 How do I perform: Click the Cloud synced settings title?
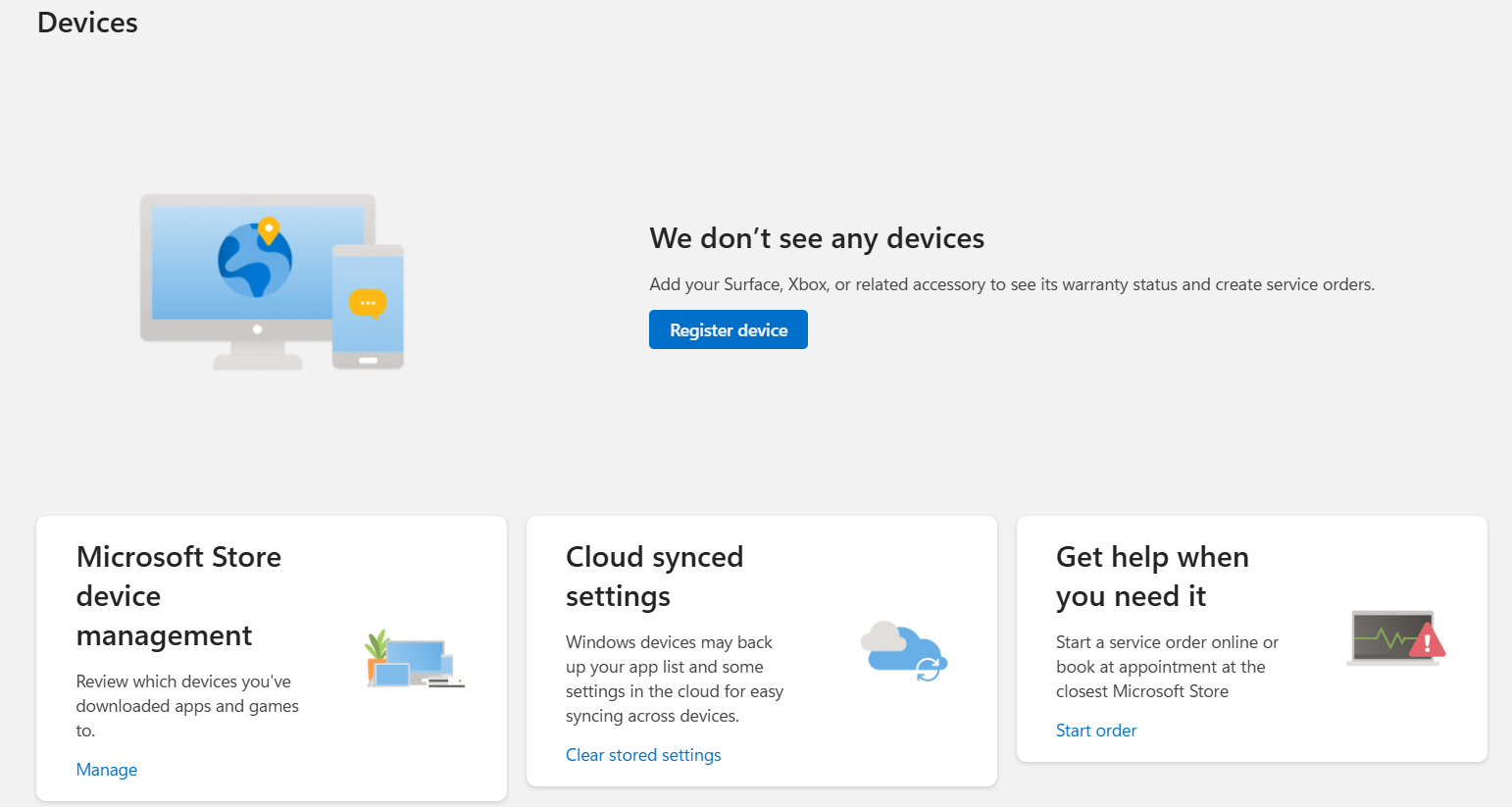[x=654, y=577]
